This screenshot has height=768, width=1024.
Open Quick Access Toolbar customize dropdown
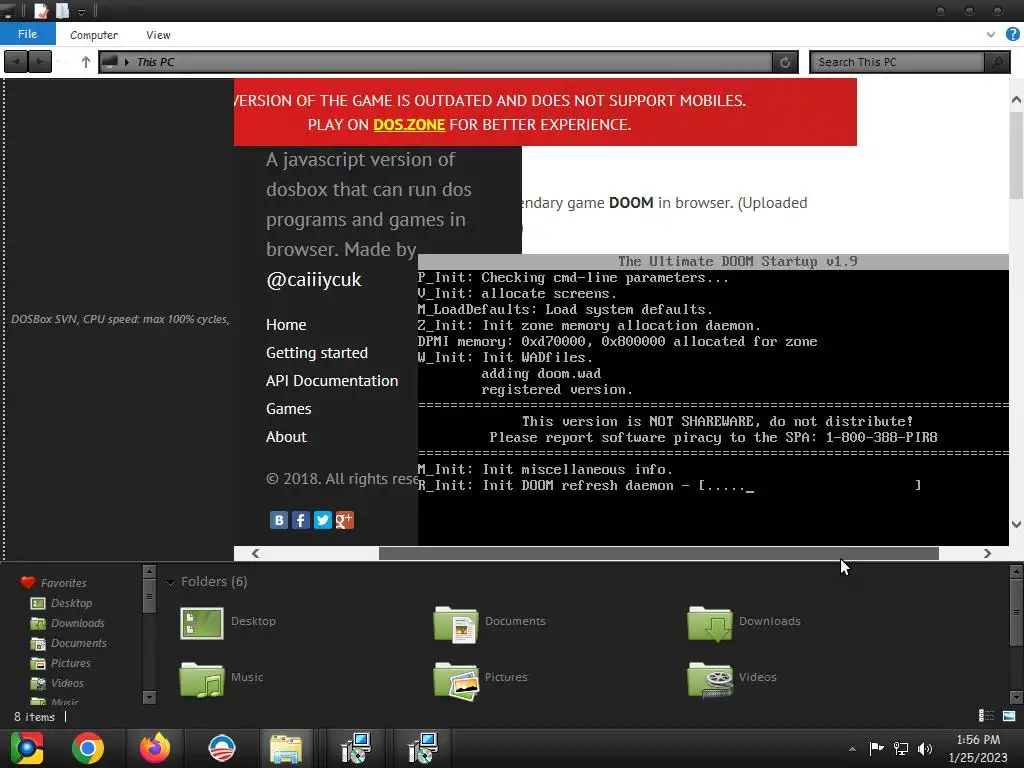(82, 11)
